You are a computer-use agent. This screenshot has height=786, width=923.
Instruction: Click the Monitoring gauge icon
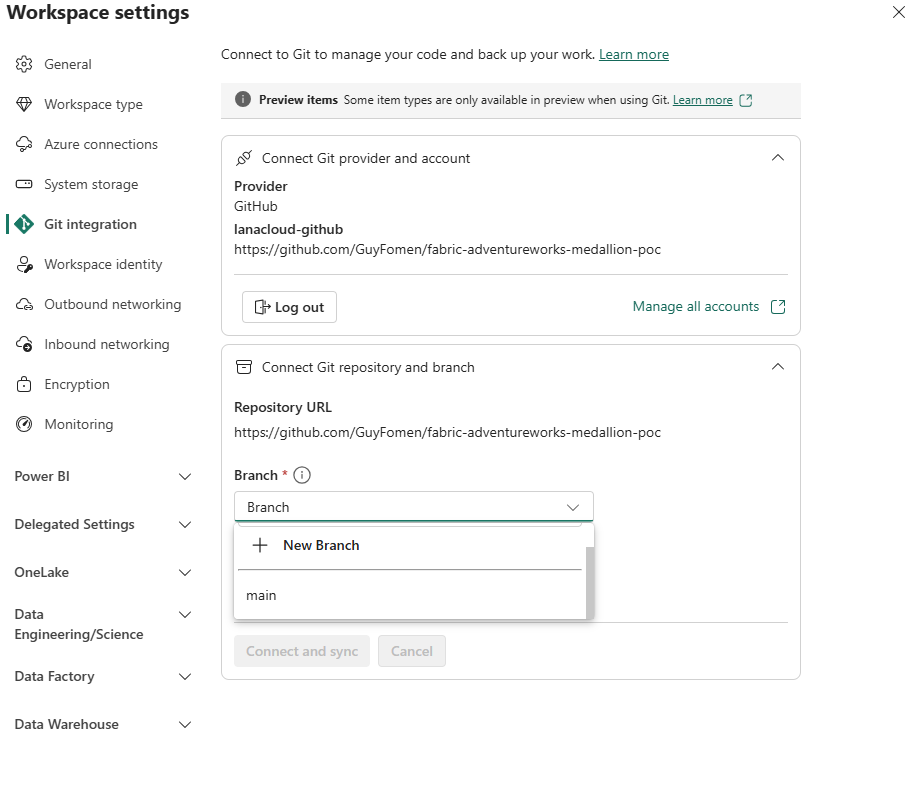[24, 424]
